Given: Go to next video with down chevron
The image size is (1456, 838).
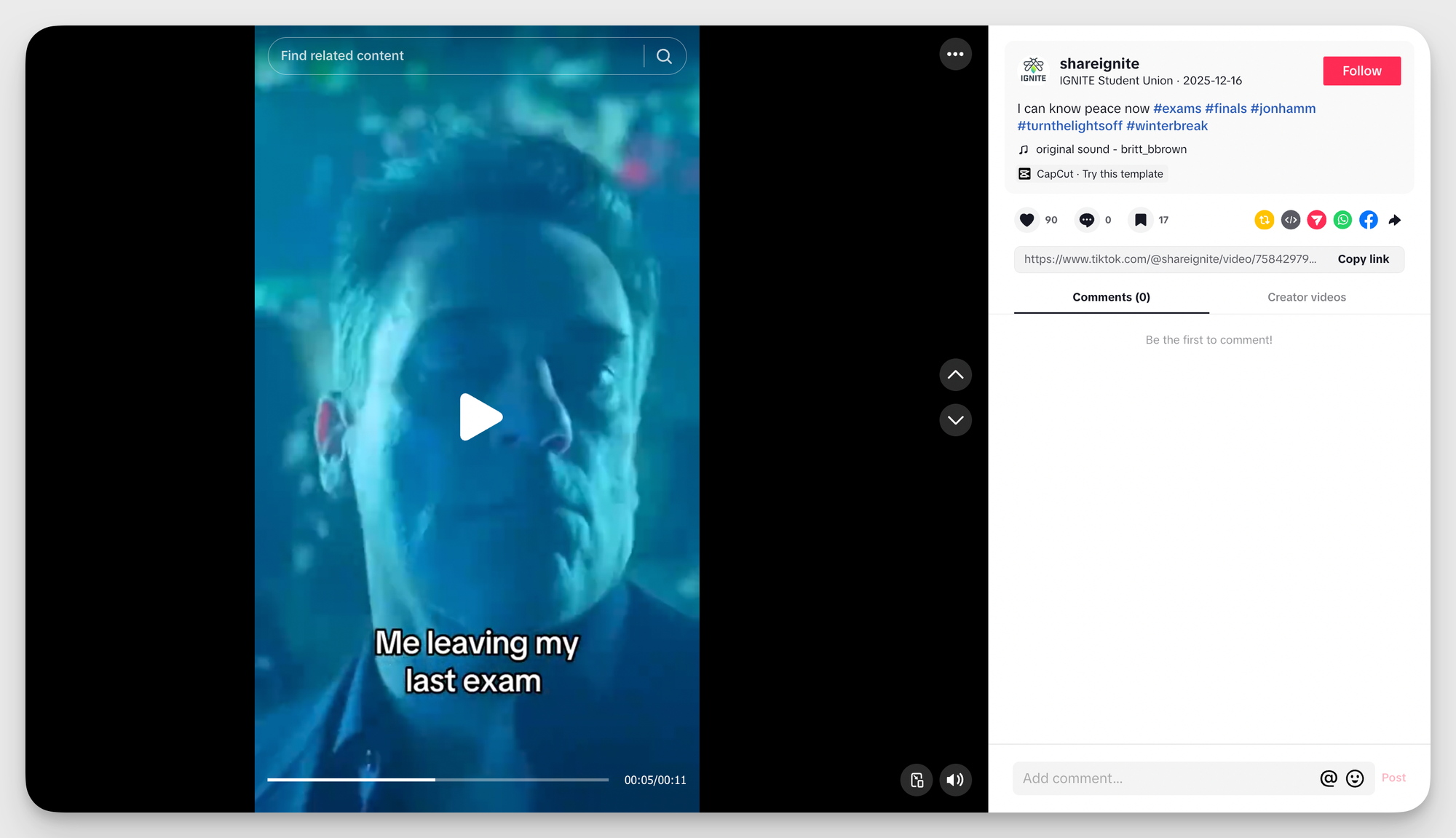Looking at the screenshot, I should pos(955,420).
